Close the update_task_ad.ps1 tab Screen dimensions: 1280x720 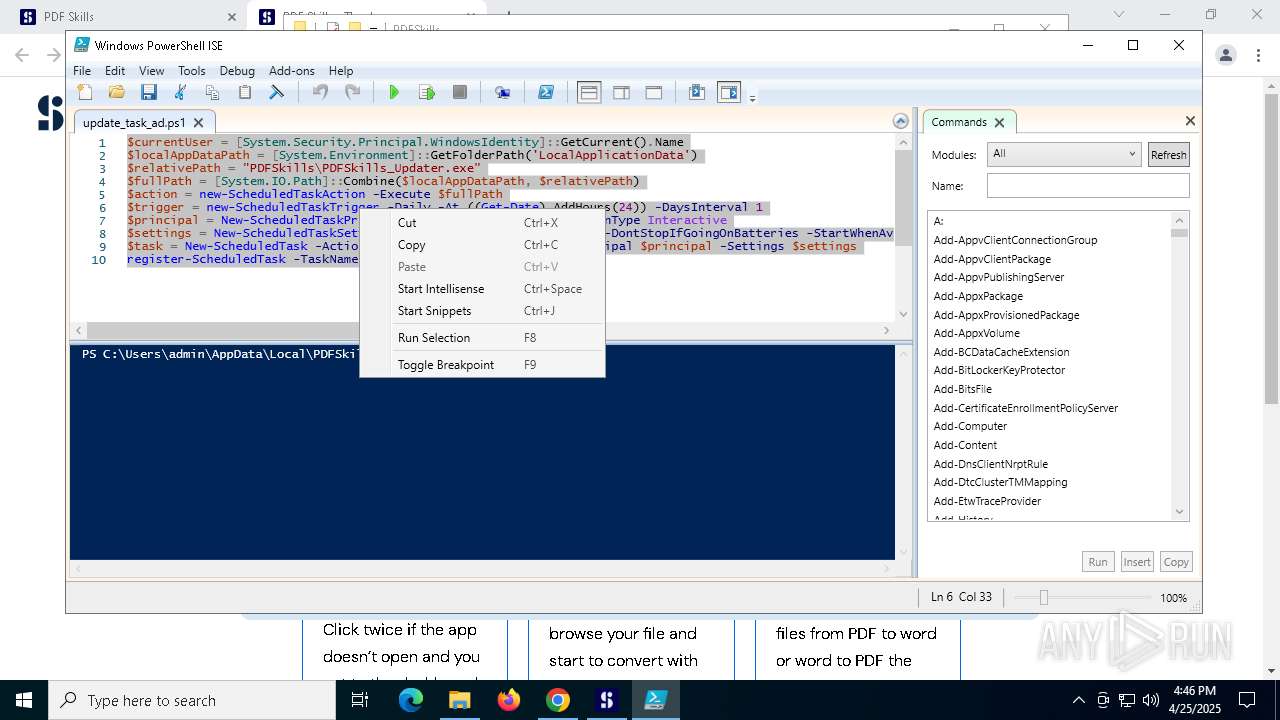point(198,123)
